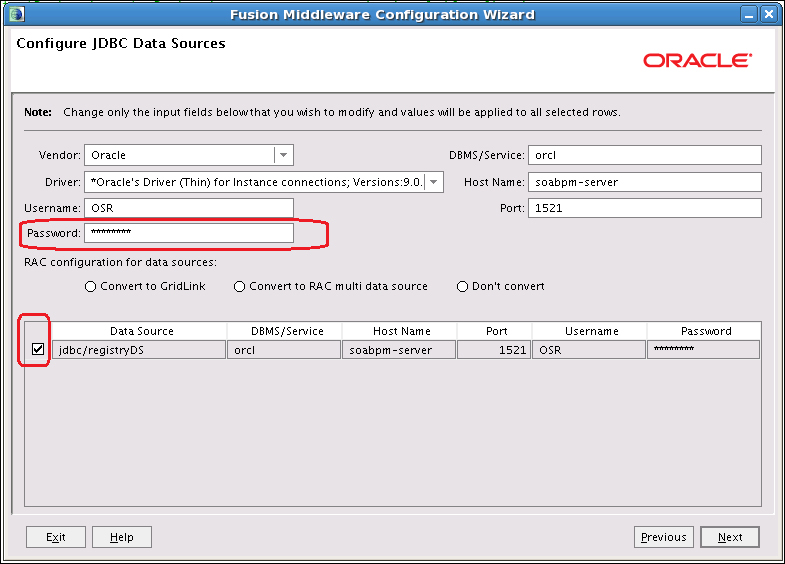Click the DBMS/Service input field
Viewport: 785px width, 564px height.
[x=645, y=155]
